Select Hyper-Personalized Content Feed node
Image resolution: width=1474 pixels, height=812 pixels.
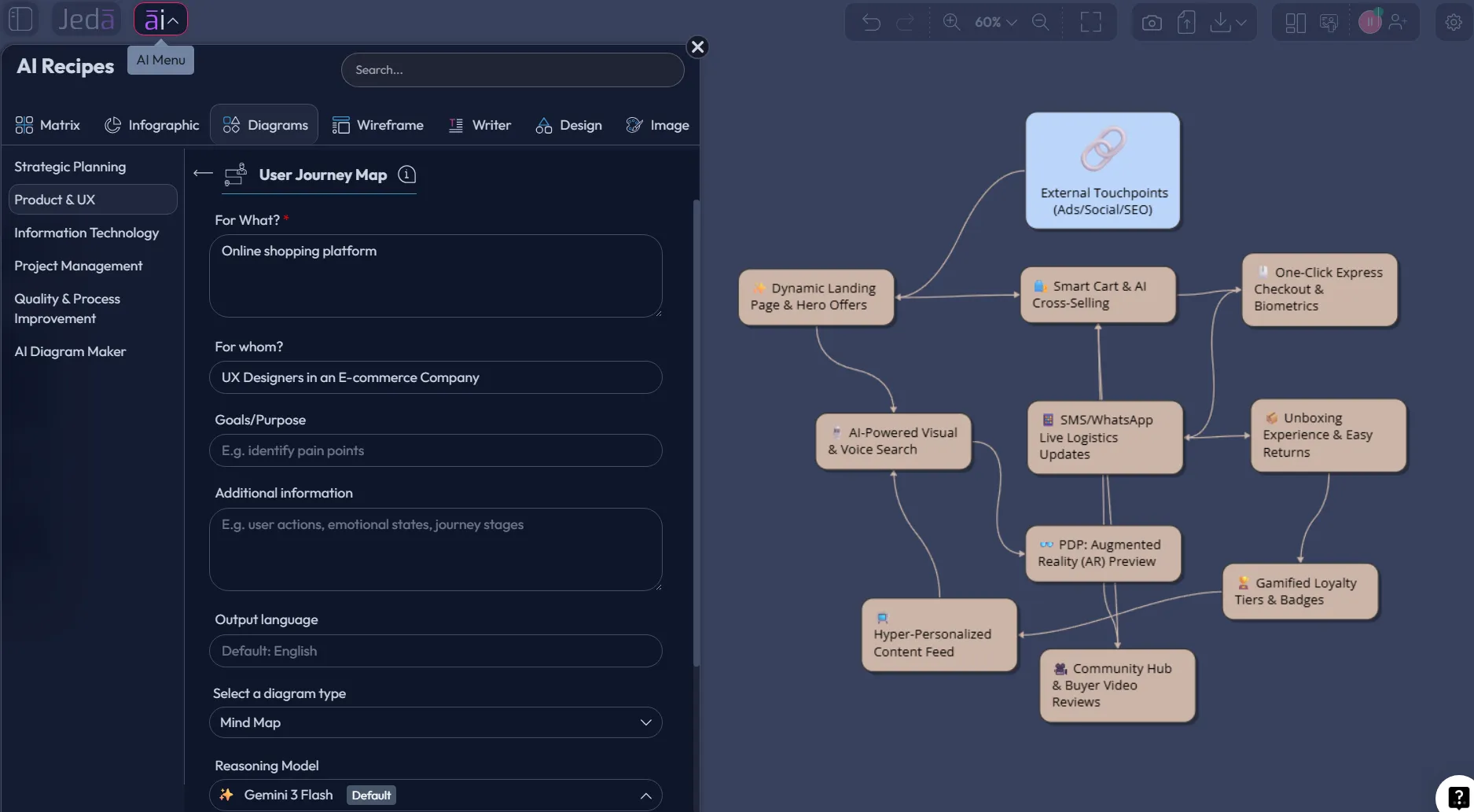coord(939,635)
